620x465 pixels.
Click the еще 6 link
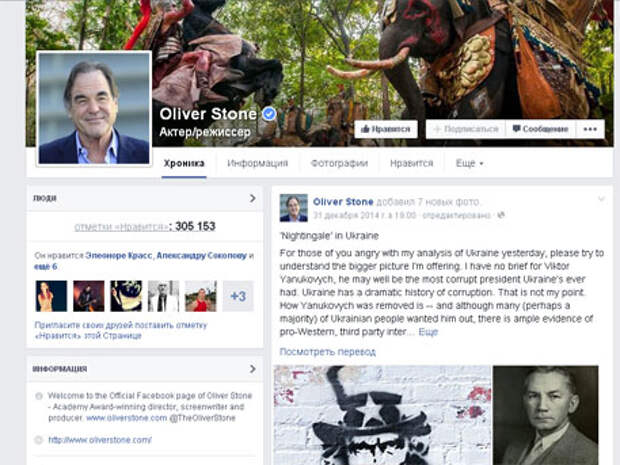[45, 267]
